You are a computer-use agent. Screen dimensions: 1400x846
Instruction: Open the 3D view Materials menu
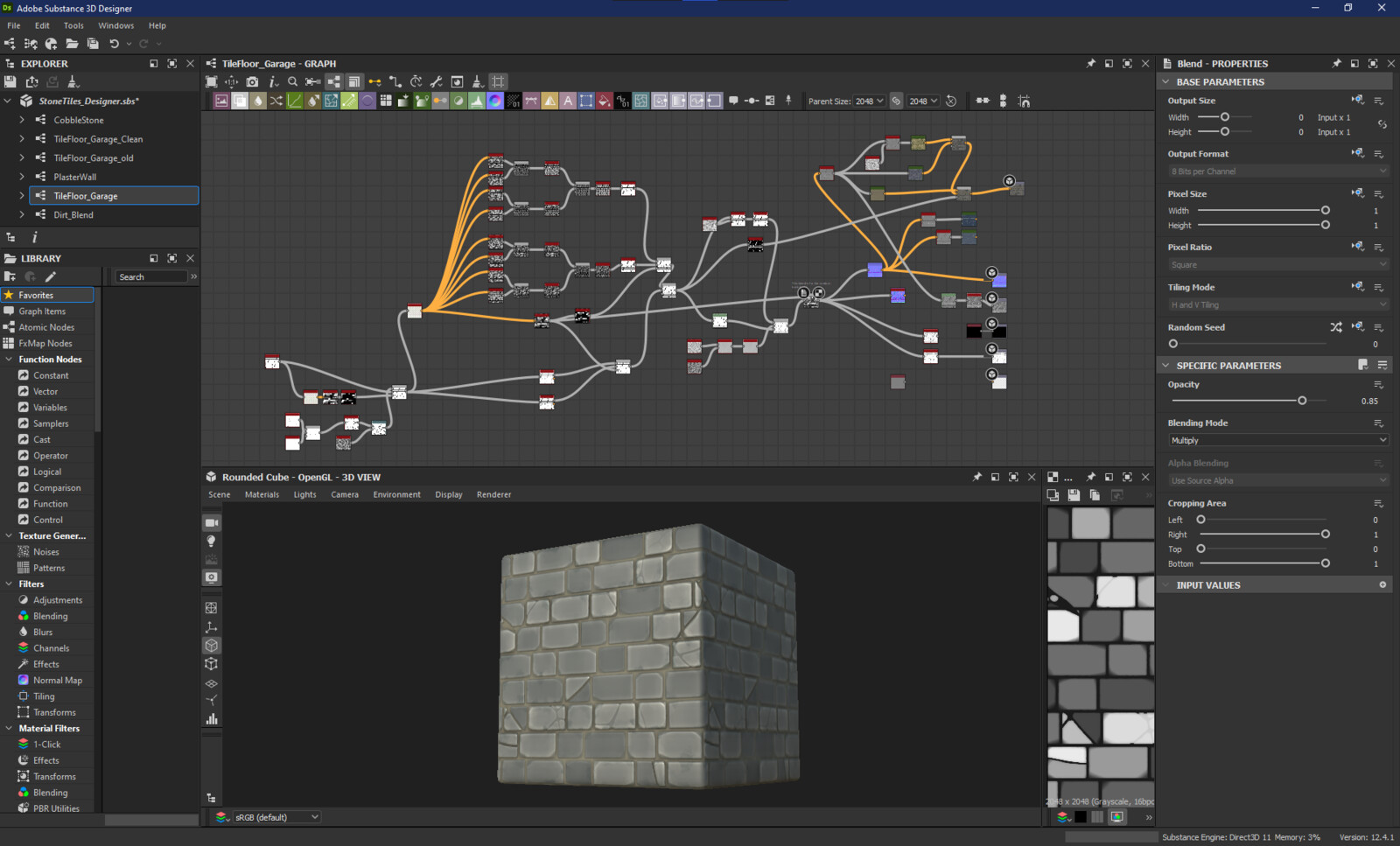pyautogui.click(x=262, y=494)
